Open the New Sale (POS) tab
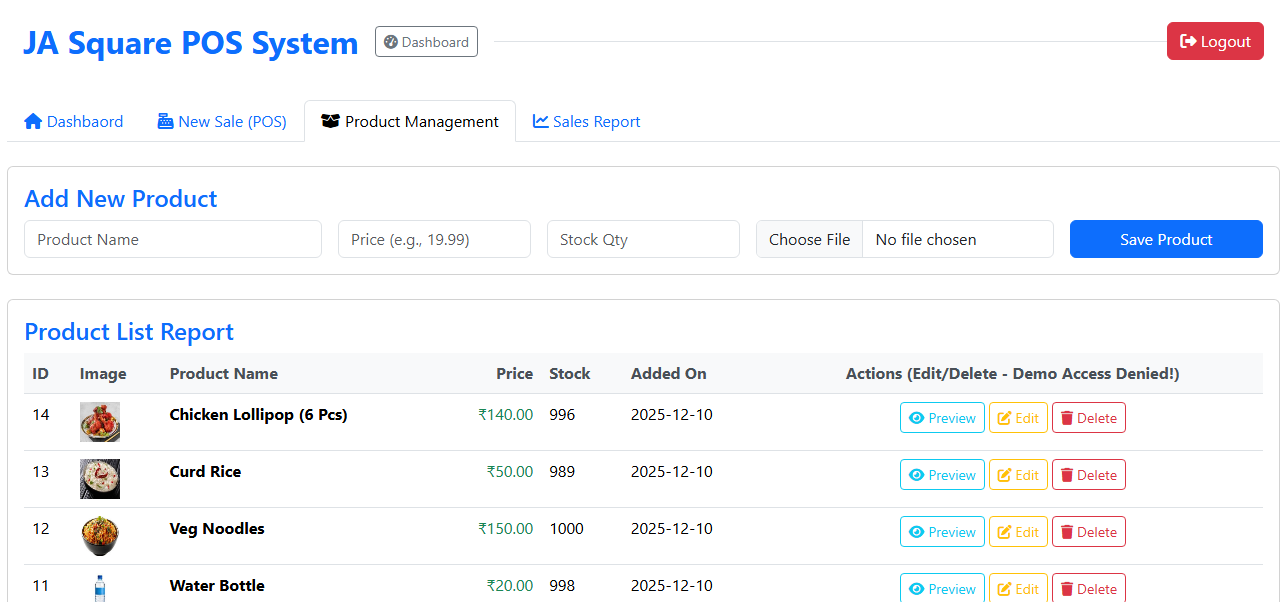 pos(222,120)
